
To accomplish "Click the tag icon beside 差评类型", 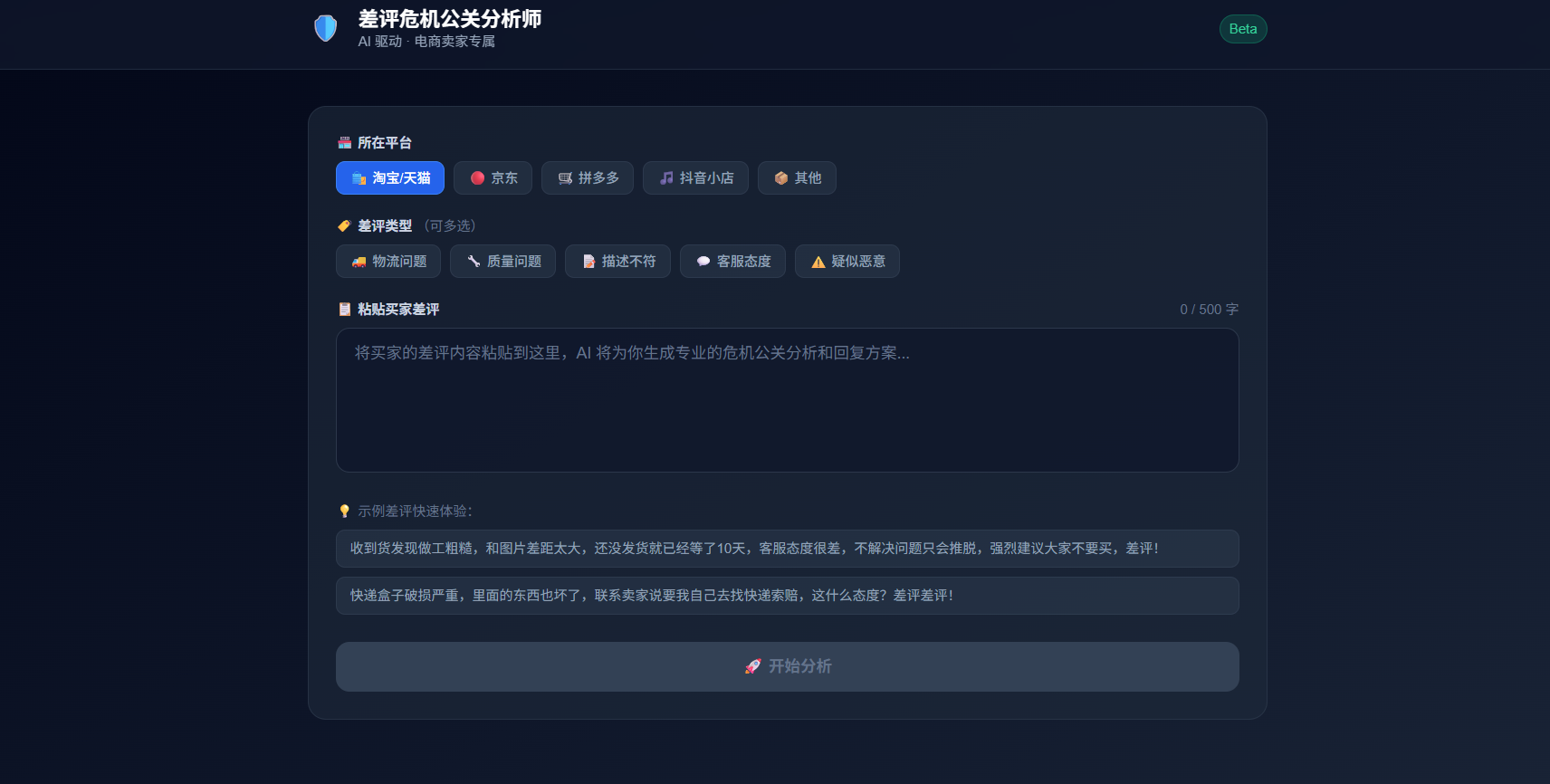I will click(344, 226).
